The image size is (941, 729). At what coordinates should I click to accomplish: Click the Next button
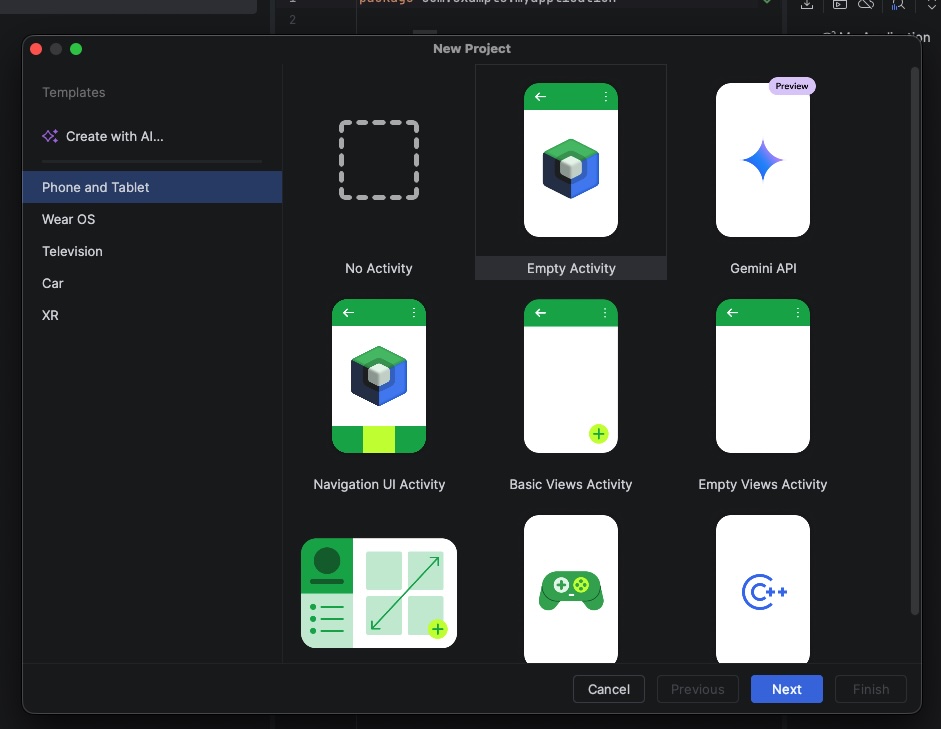point(786,689)
